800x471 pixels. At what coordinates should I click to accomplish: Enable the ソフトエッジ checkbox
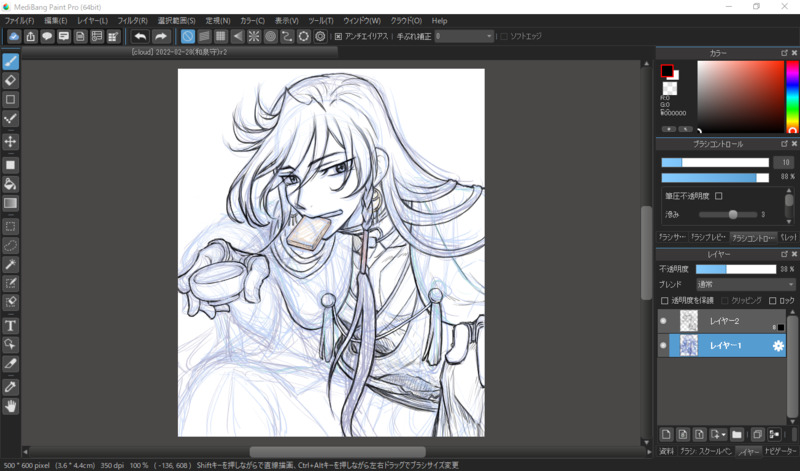click(504, 36)
